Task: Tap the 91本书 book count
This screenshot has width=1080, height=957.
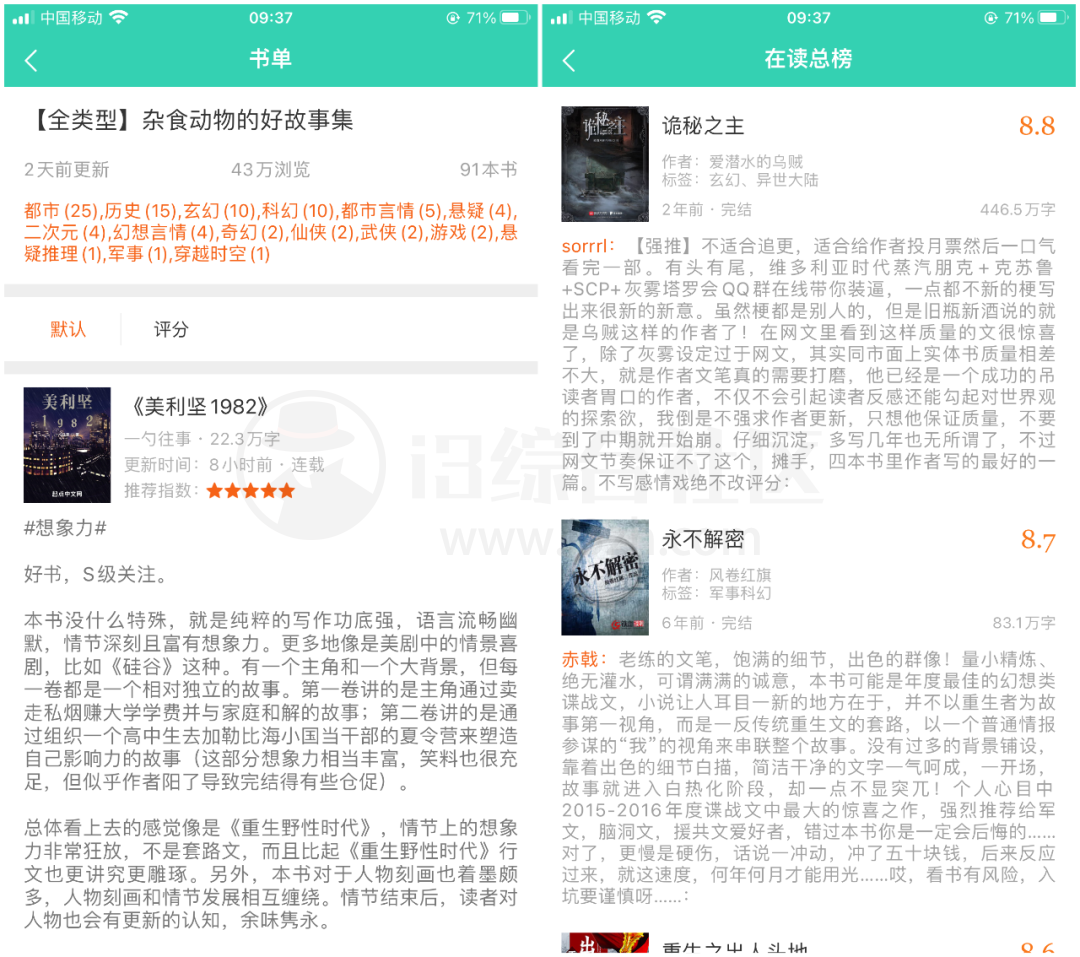Action: click(488, 169)
